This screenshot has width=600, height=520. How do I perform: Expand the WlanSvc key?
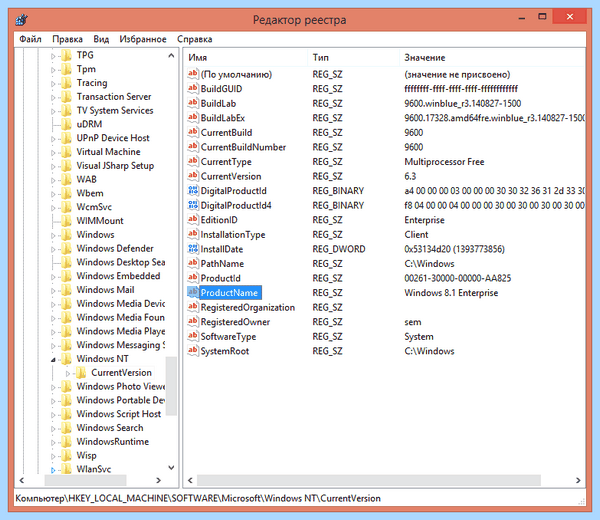point(53,470)
